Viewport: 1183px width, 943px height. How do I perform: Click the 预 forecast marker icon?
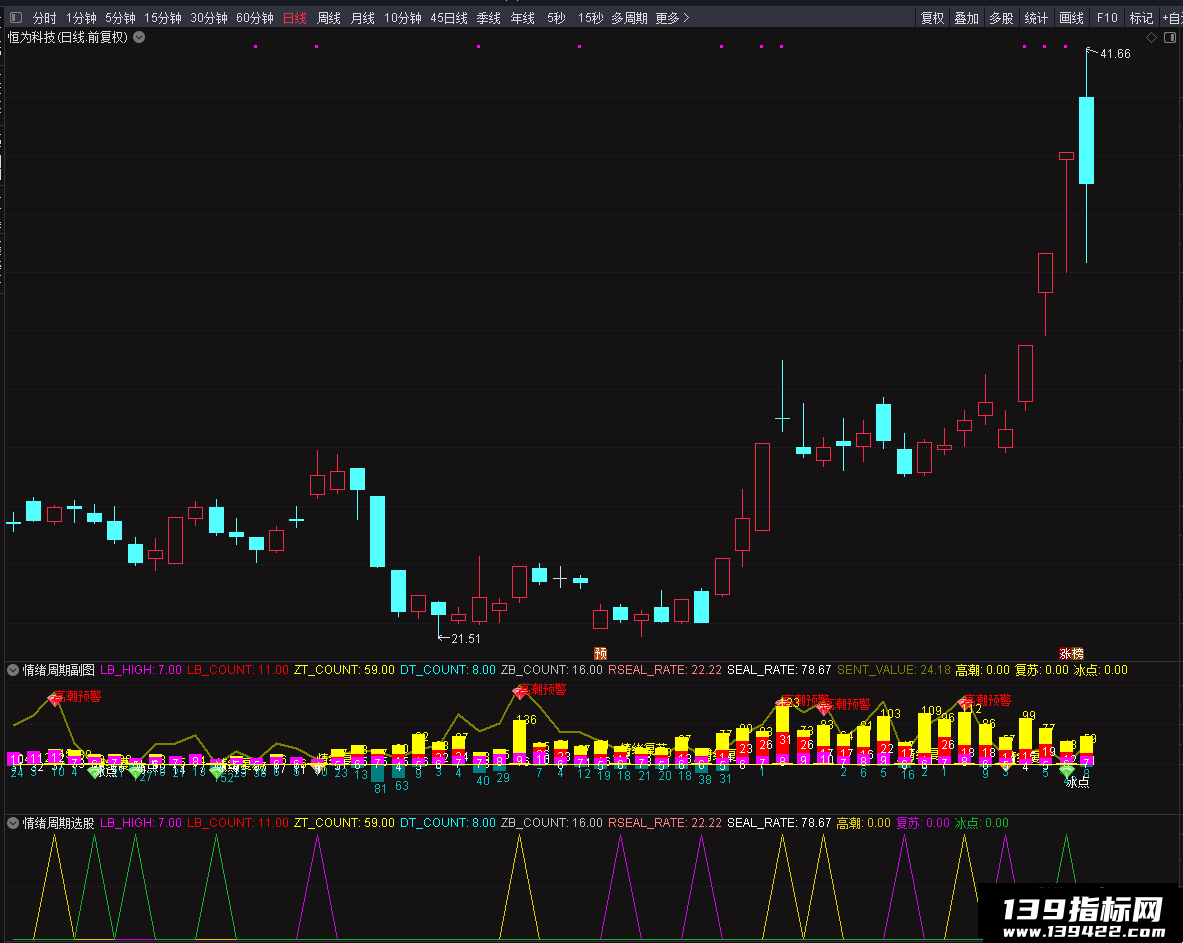(x=601, y=653)
